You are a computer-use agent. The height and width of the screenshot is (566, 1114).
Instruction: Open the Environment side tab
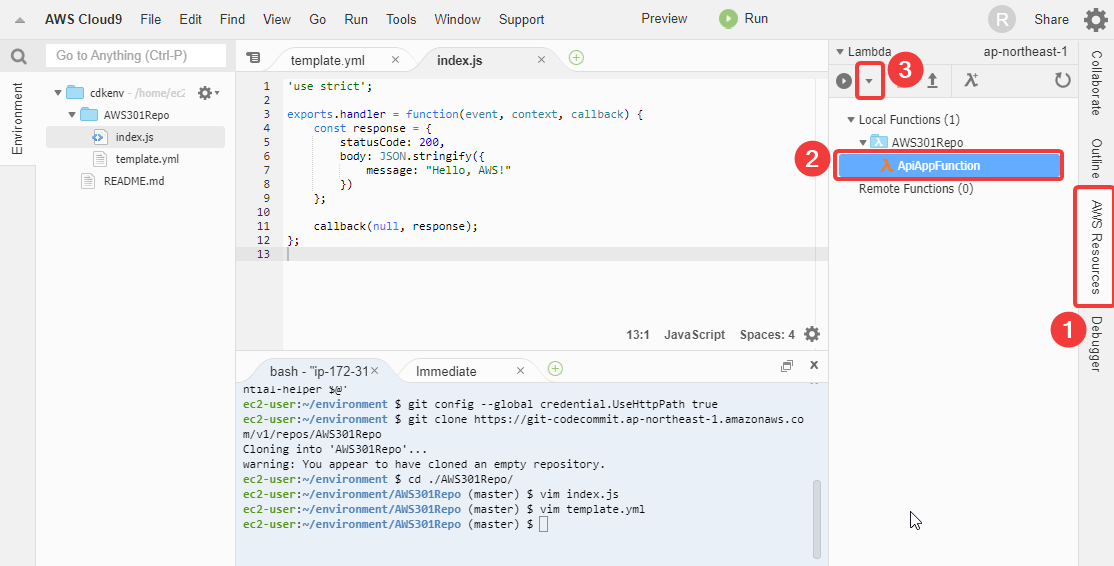click(x=18, y=119)
